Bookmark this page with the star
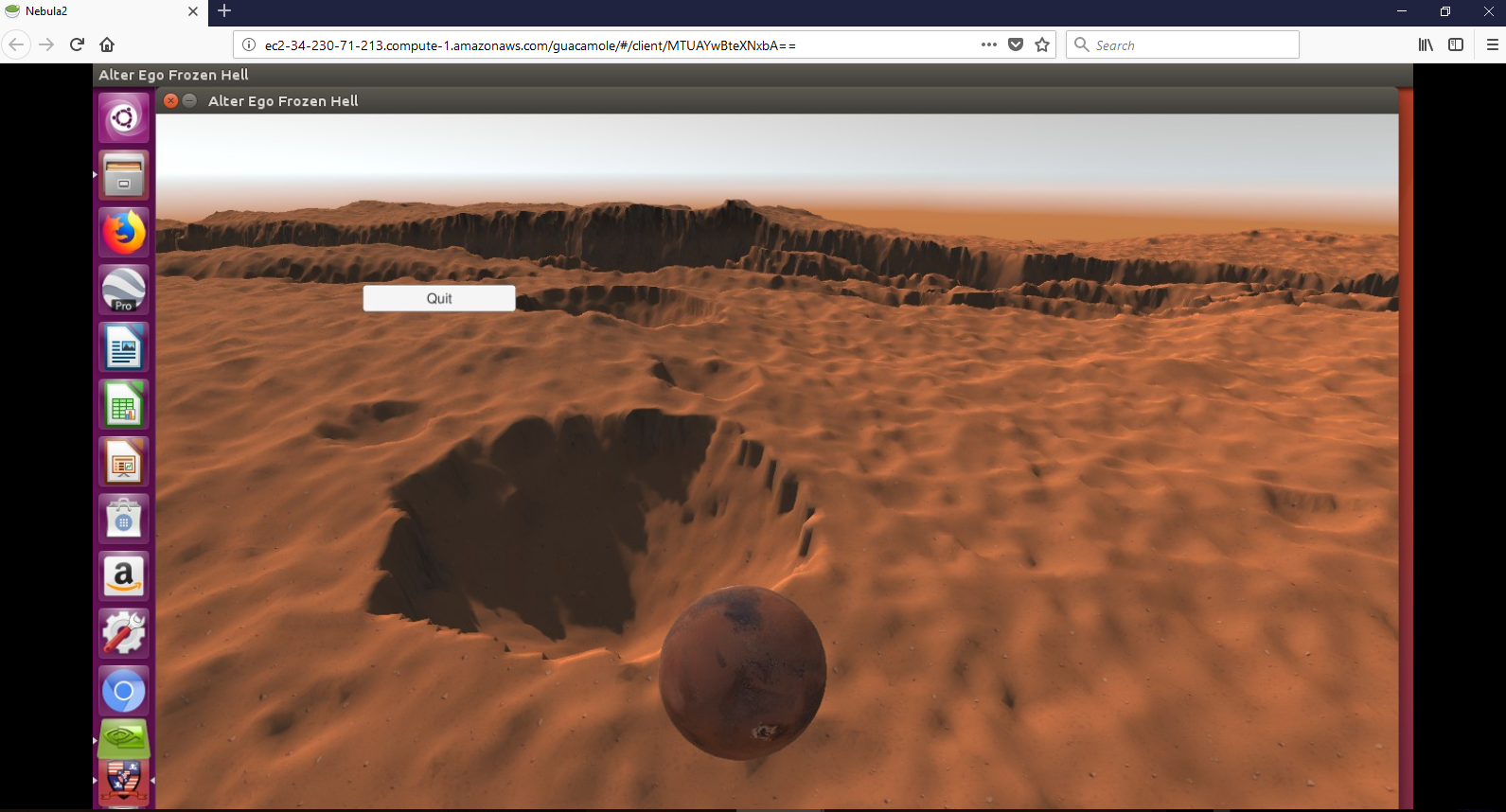Viewport: 1506px width, 812px height. click(1042, 44)
